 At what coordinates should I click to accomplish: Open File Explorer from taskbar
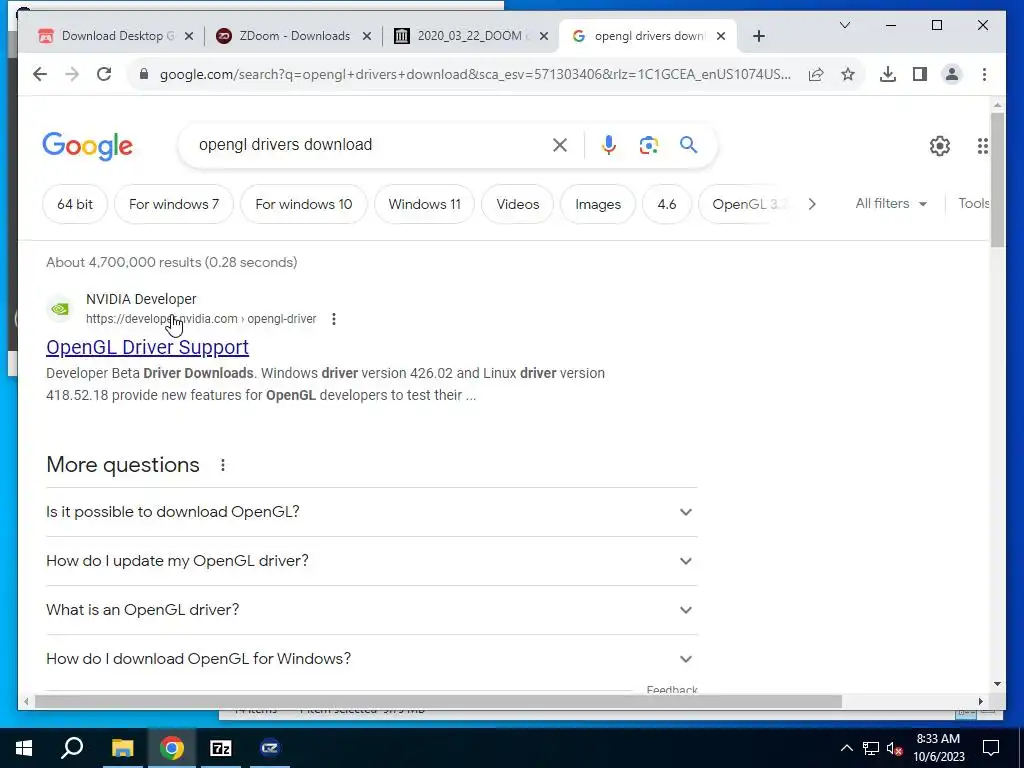122,748
